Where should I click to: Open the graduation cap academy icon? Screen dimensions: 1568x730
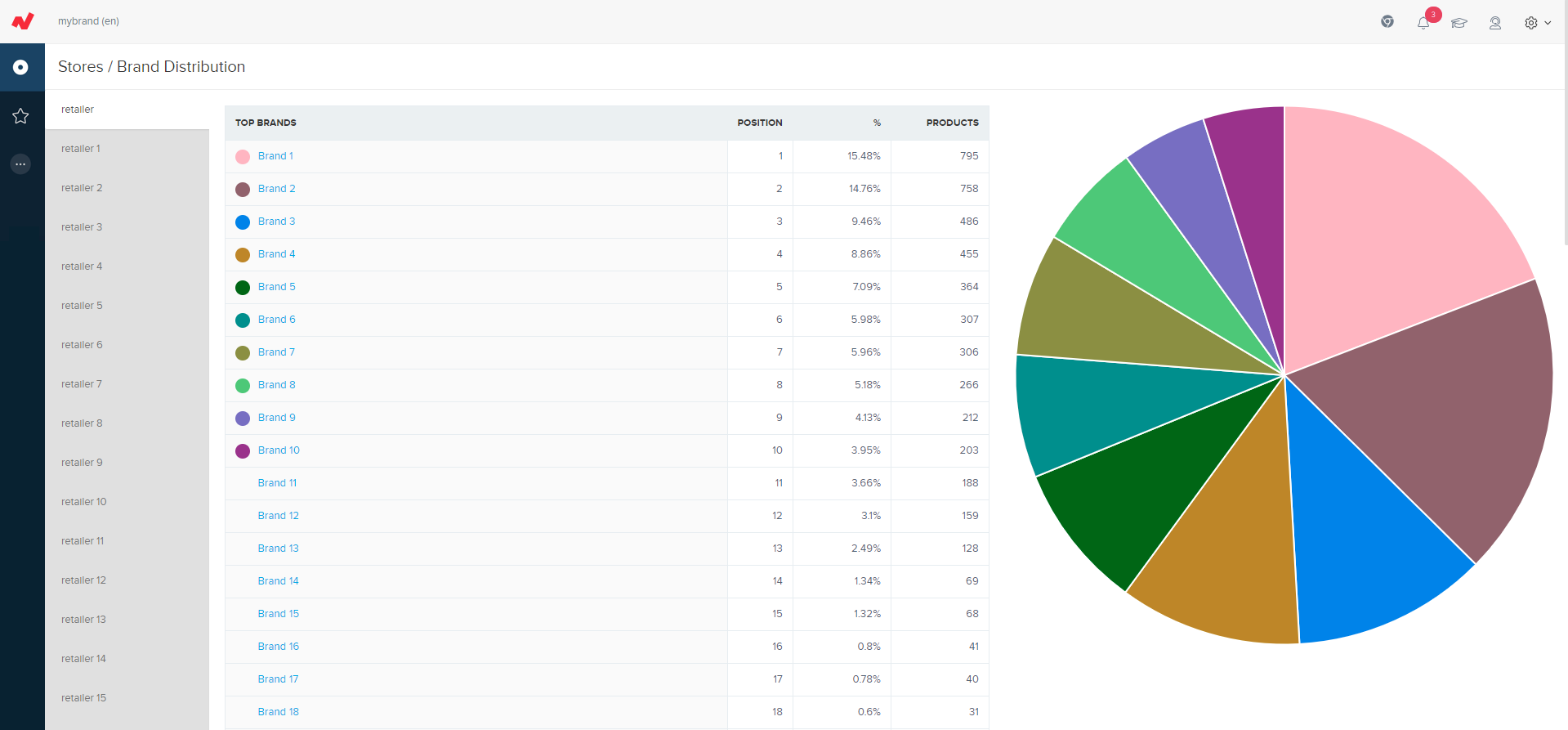(1459, 23)
